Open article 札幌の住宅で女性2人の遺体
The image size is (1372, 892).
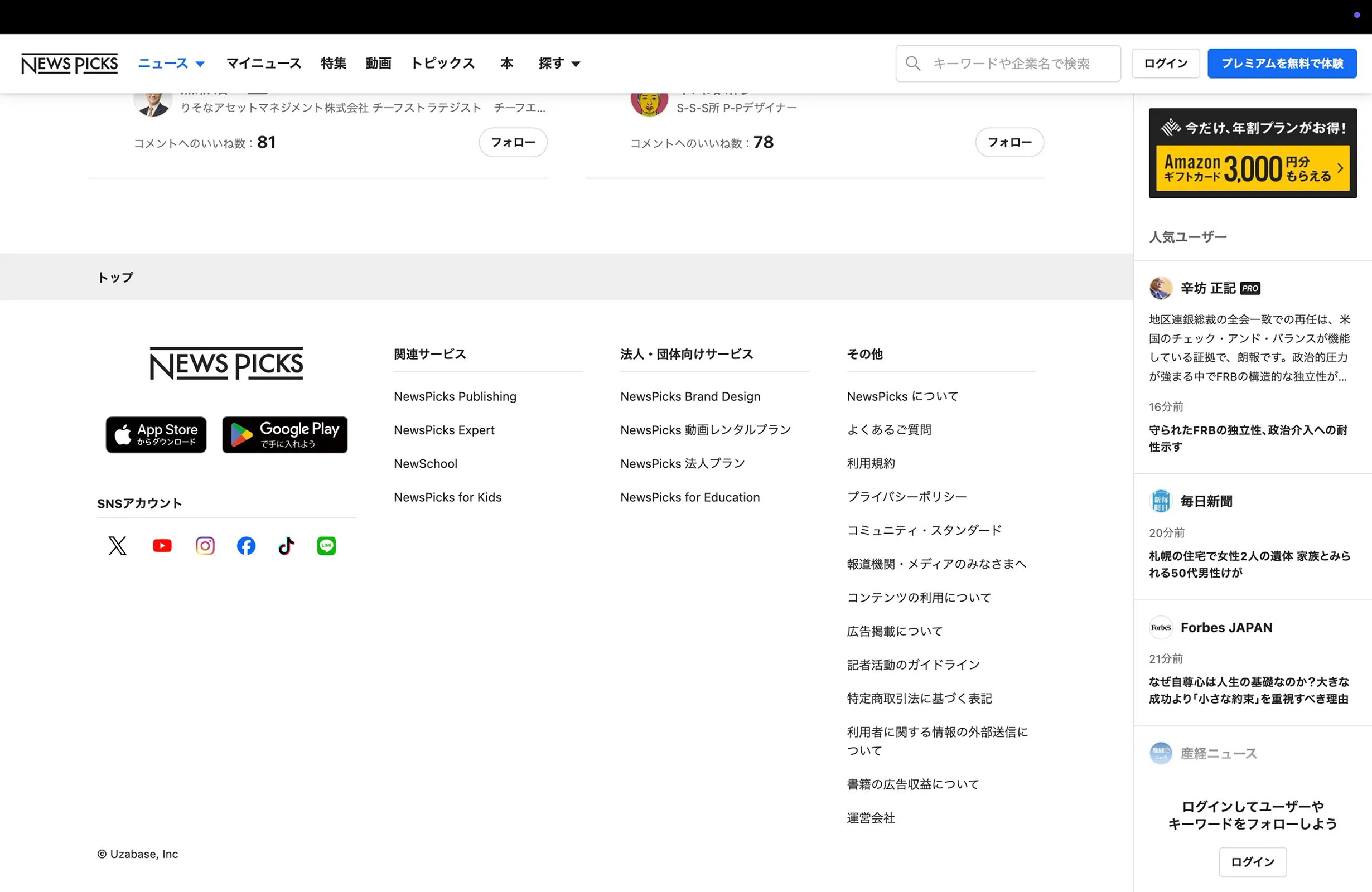(x=1249, y=564)
